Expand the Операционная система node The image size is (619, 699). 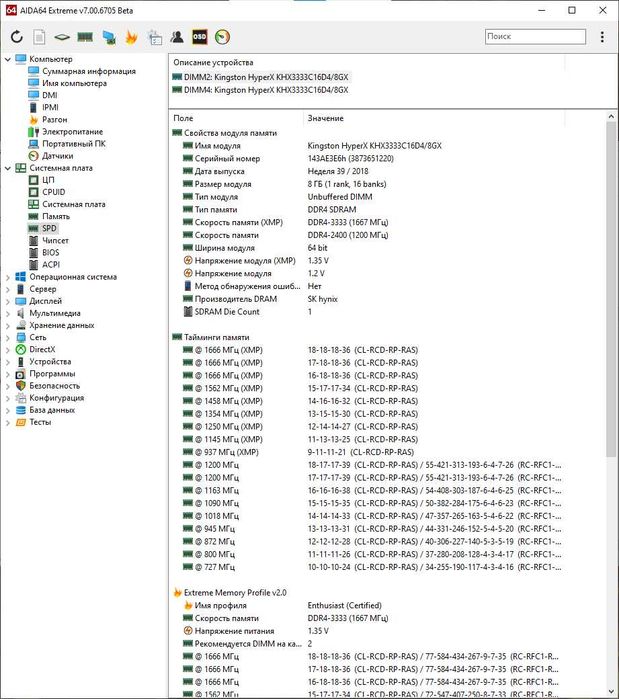pyautogui.click(x=8, y=277)
